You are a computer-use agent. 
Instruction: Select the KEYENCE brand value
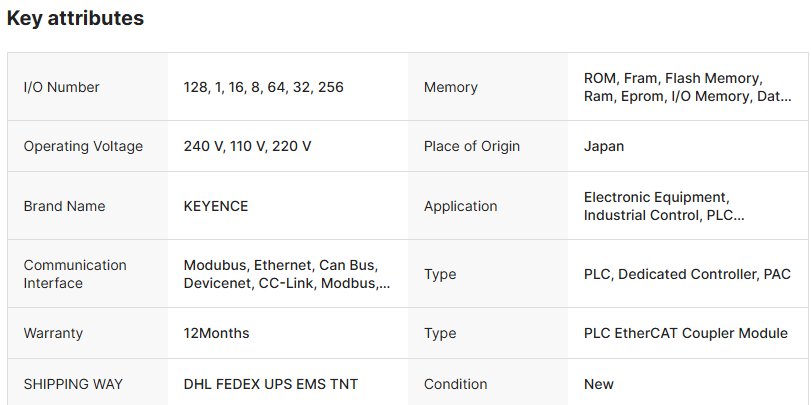pos(216,206)
